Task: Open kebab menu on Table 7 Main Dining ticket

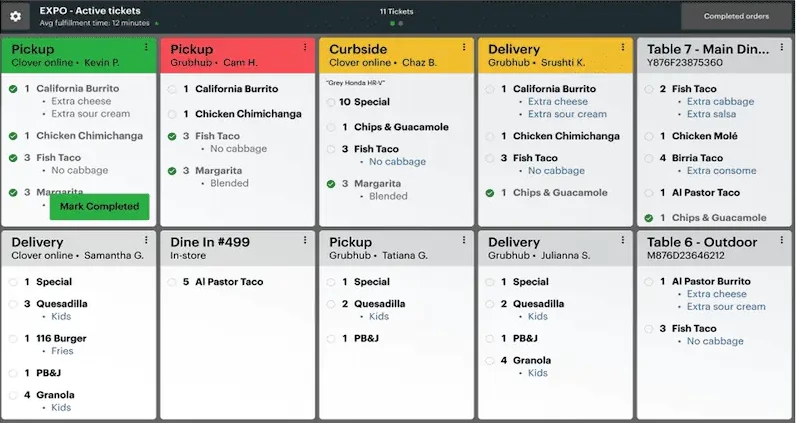Action: click(x=782, y=47)
